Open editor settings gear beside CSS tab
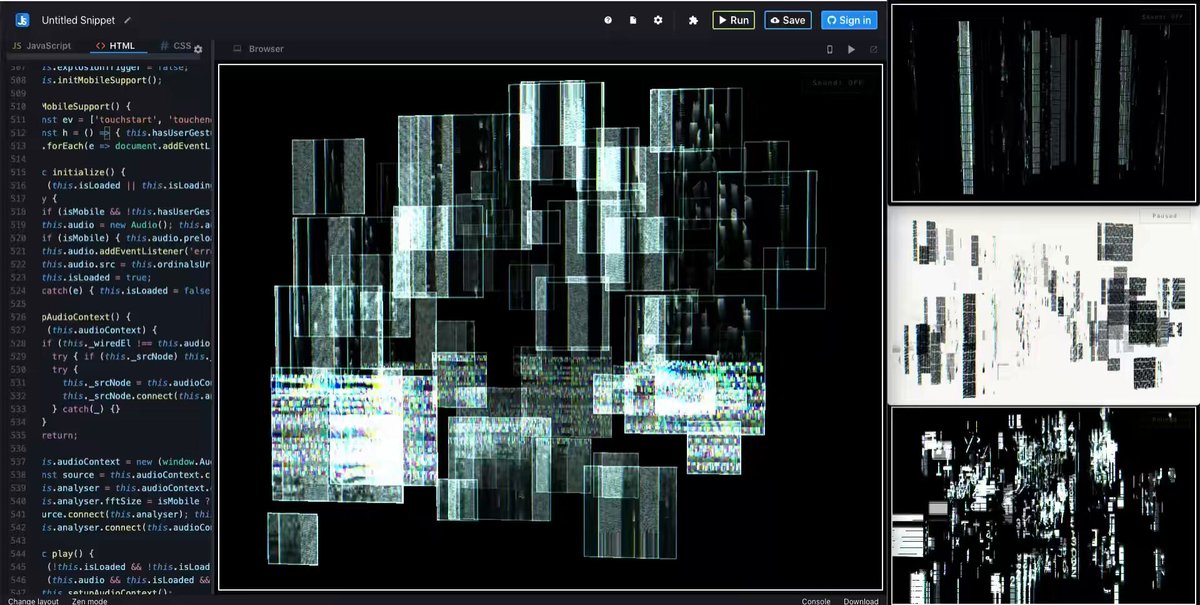Viewport: 1200px width, 605px height. [198, 49]
